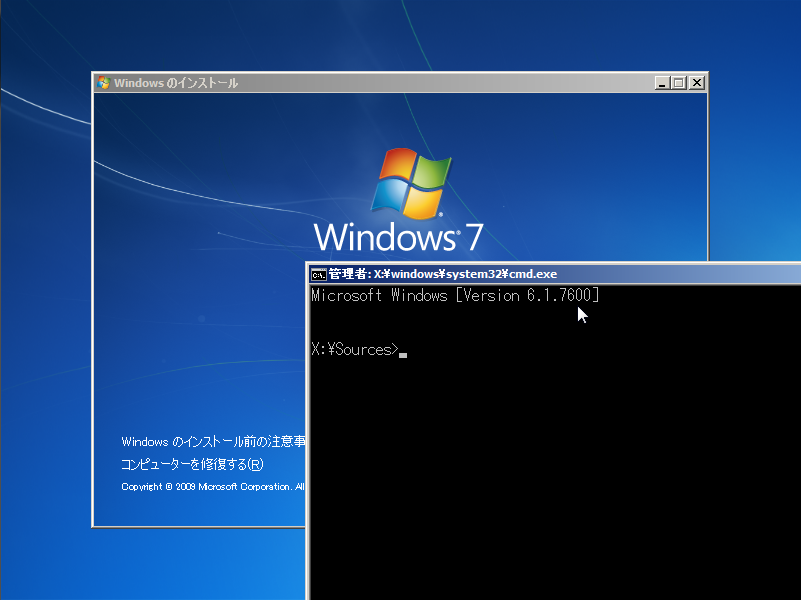Image resolution: width=801 pixels, height=600 pixels.
Task: Click the cmd.exe title bar icon
Action: click(318, 275)
